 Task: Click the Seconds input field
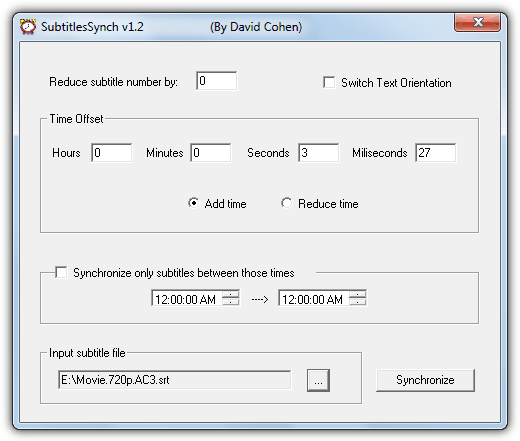pyautogui.click(x=319, y=153)
